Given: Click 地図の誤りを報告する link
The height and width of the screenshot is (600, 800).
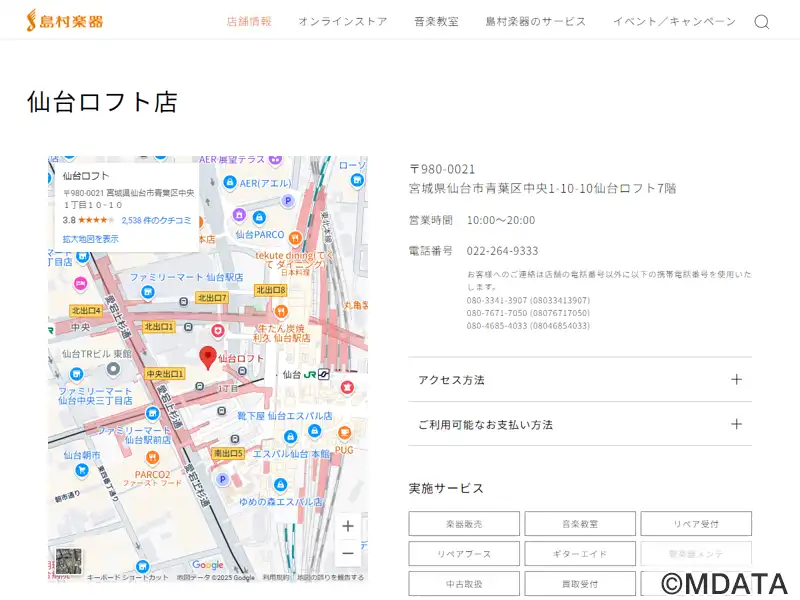Looking at the screenshot, I should tap(331, 578).
